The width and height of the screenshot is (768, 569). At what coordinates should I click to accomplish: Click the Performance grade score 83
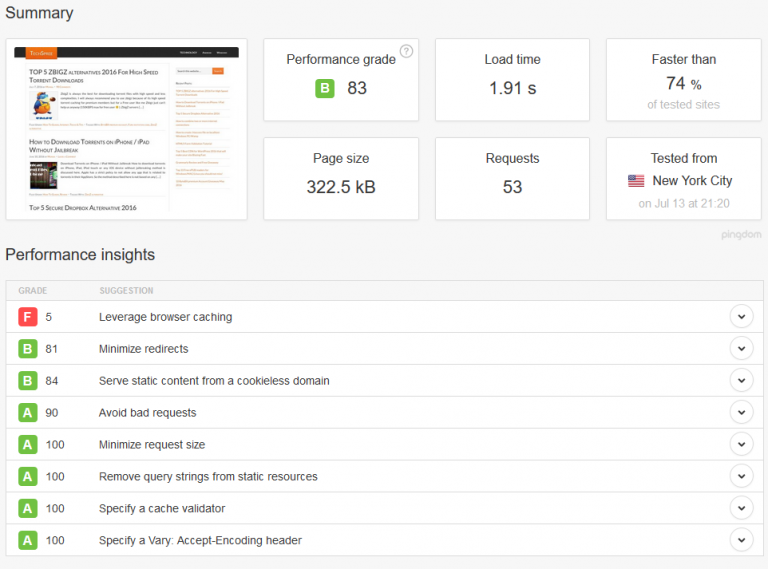point(357,88)
